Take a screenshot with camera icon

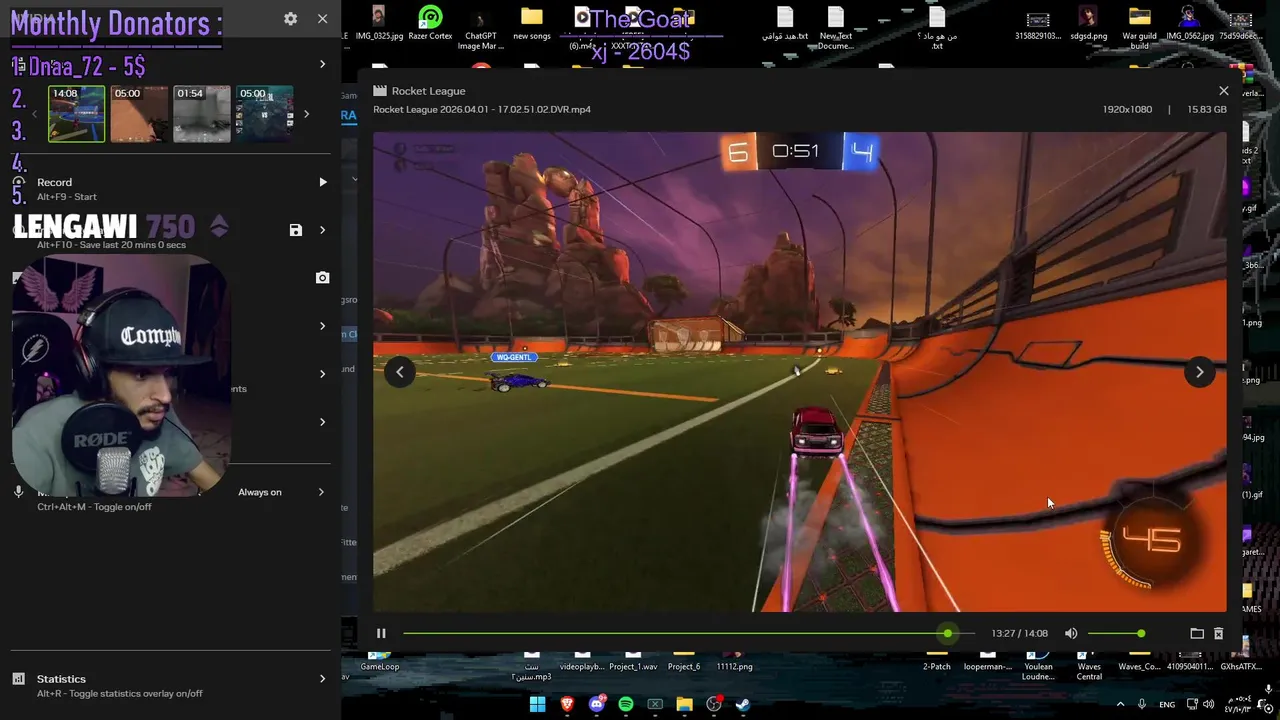click(322, 278)
